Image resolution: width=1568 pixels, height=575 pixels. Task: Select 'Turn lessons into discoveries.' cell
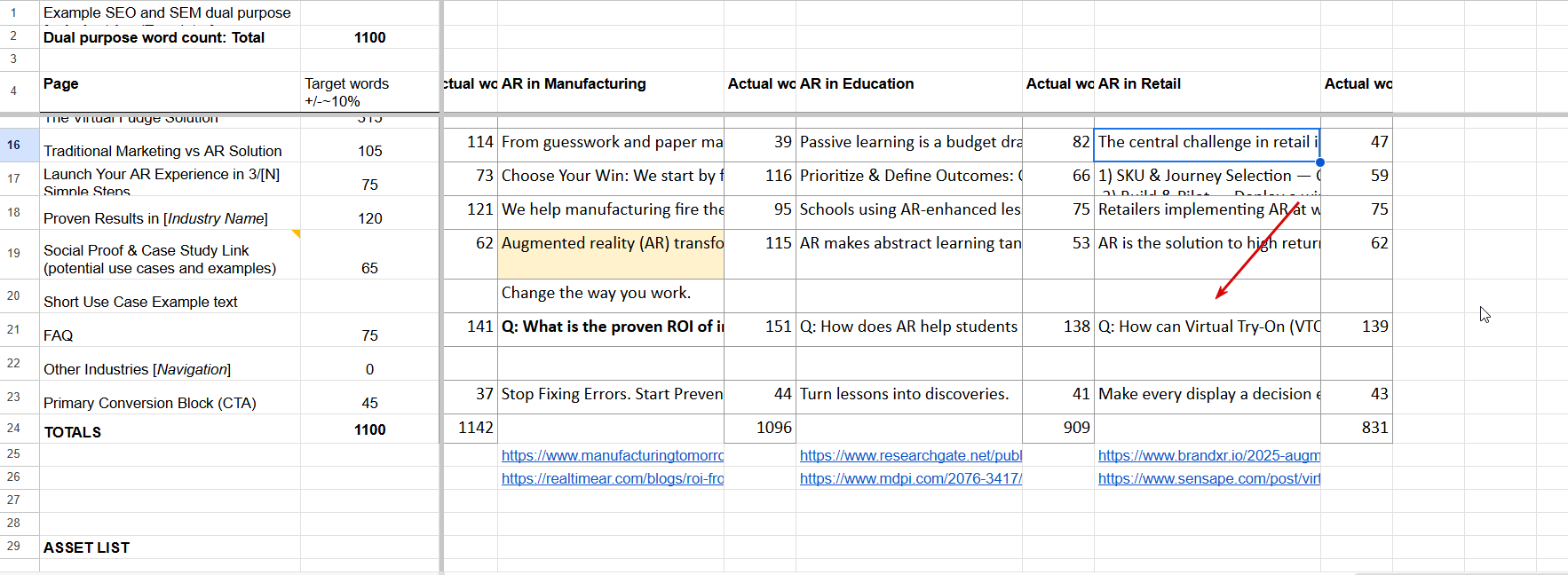coord(909,398)
